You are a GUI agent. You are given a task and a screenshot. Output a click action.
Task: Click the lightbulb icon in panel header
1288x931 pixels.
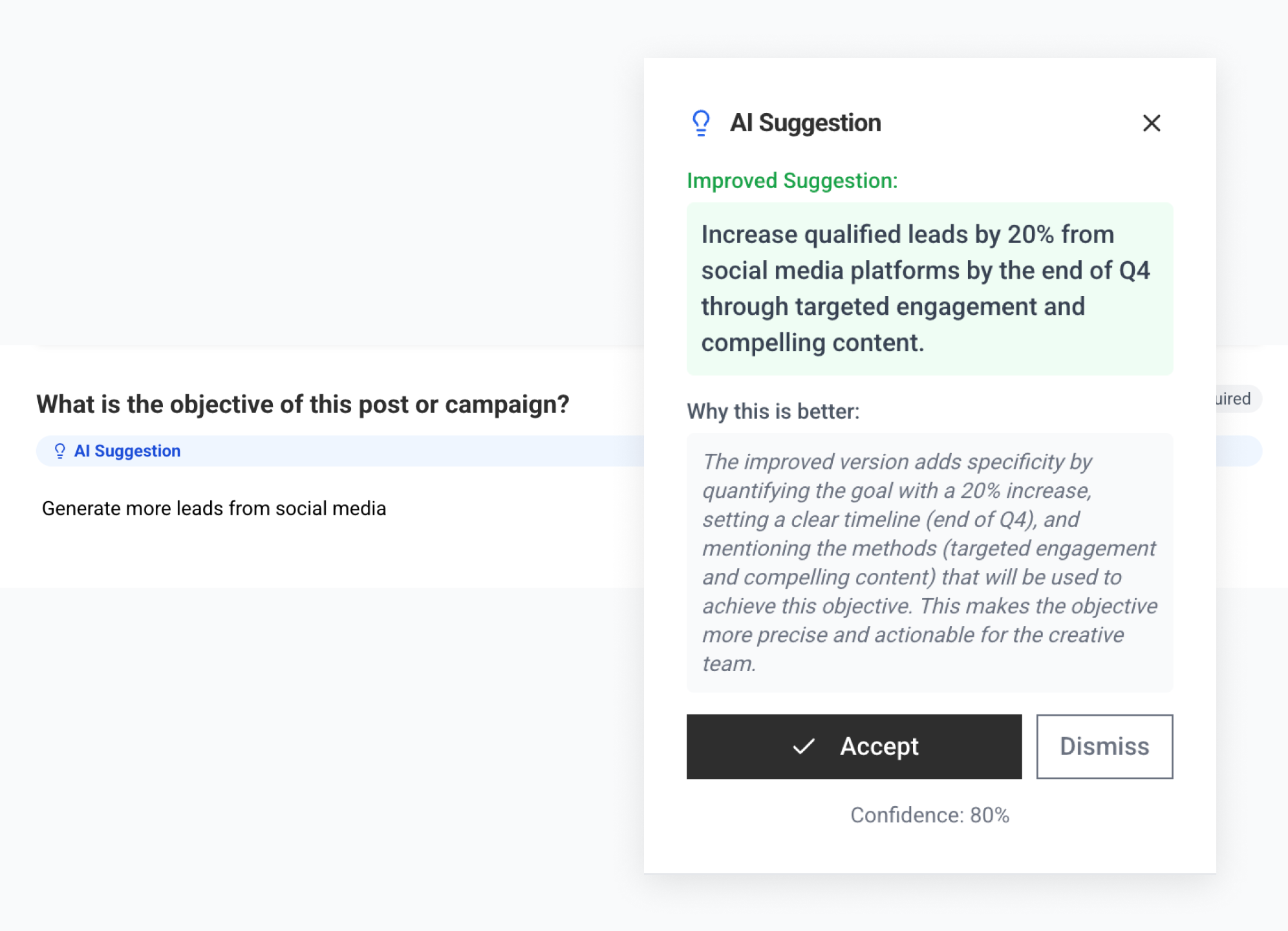point(701,123)
